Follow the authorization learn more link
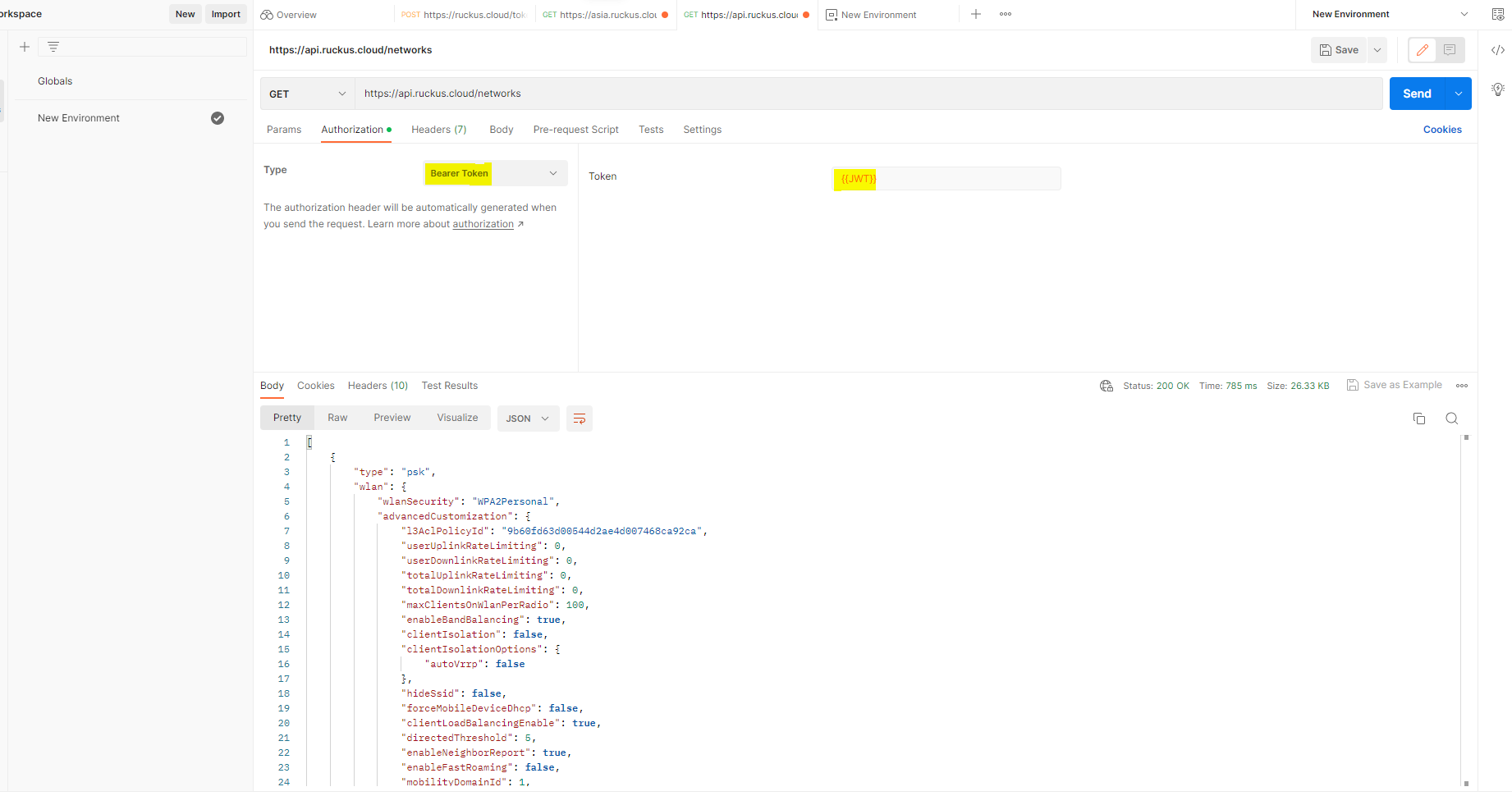The height and width of the screenshot is (796, 1512). 483,224
